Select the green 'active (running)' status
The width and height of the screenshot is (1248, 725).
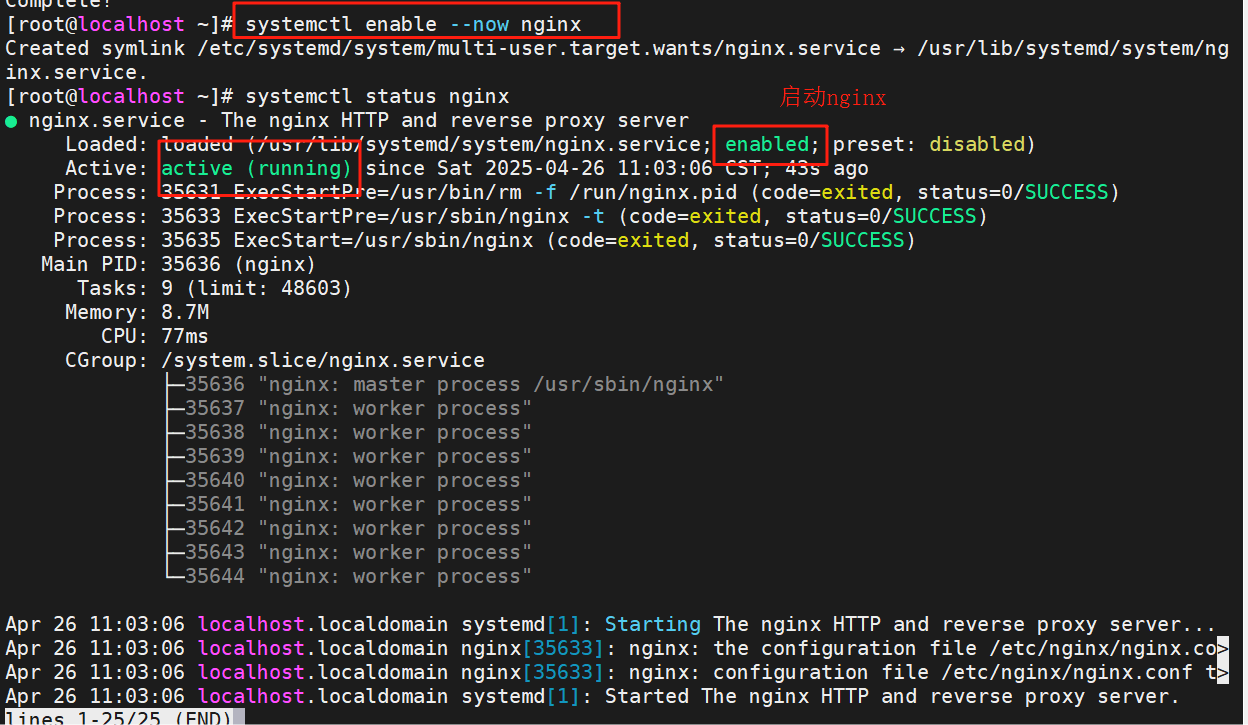point(257,168)
